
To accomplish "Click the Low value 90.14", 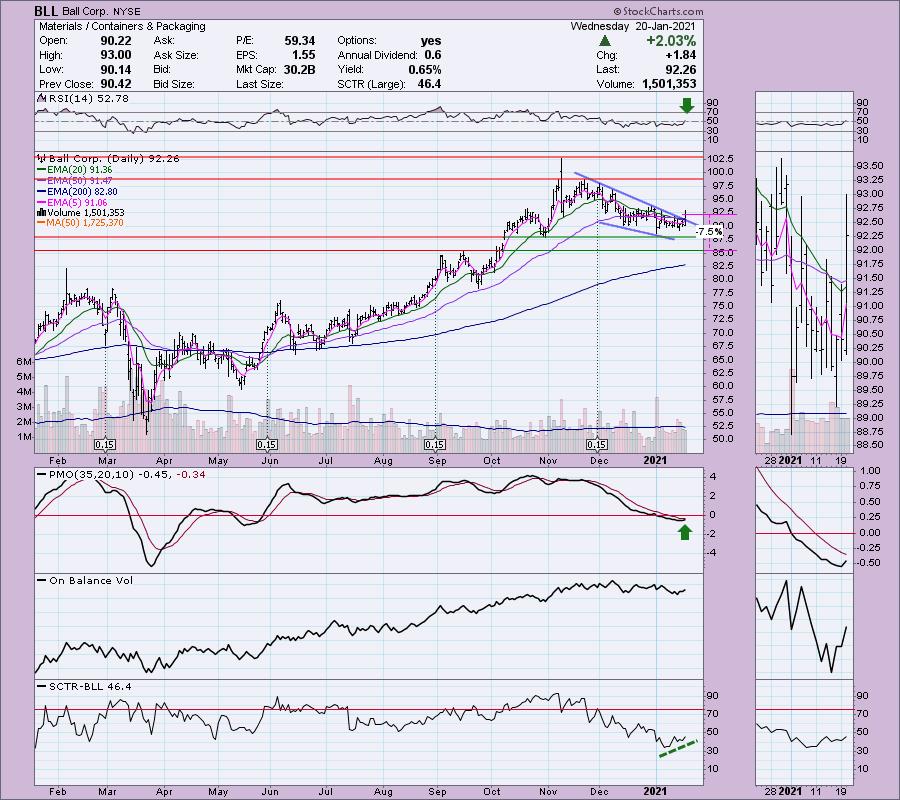I will 116,69.
